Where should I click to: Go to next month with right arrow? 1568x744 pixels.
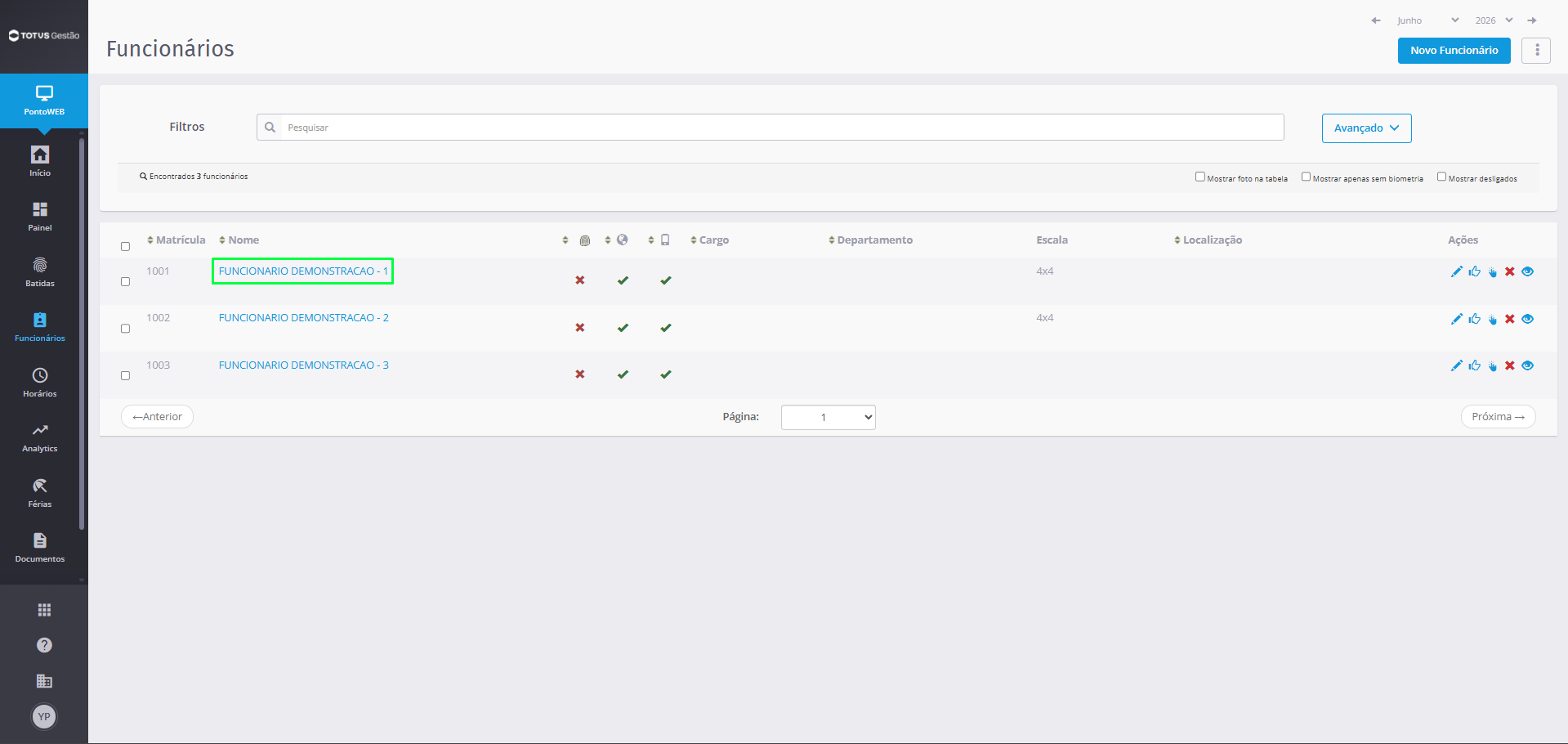(x=1532, y=20)
